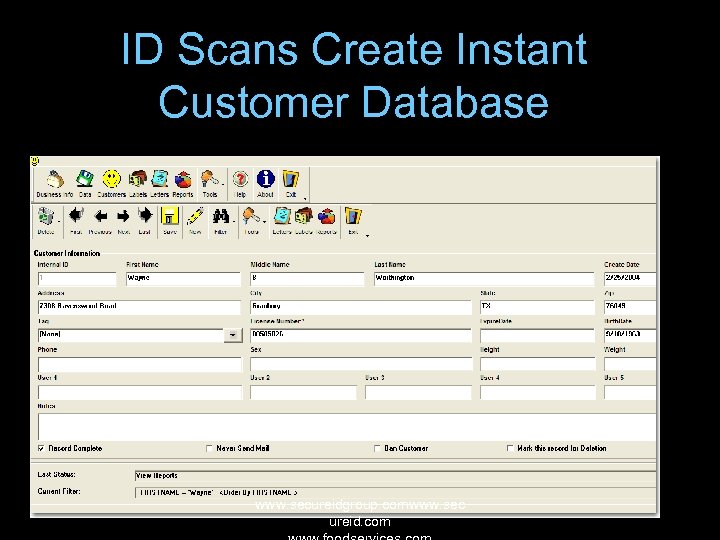Click the User 5 input field
Image resolution: width=720 pixels, height=540 pixels.
[x=630, y=392]
